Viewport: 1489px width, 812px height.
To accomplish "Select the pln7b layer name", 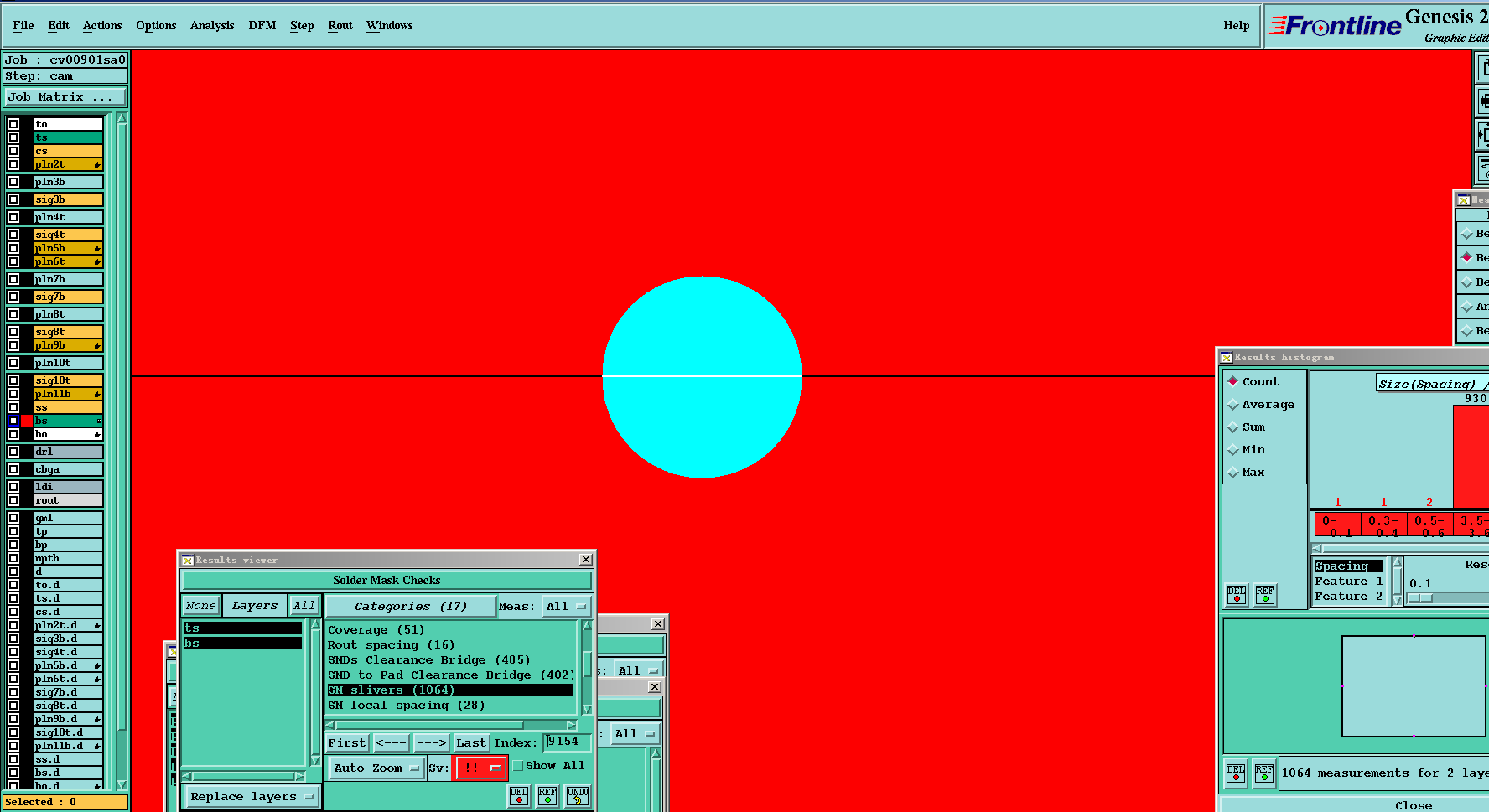I will [x=69, y=279].
